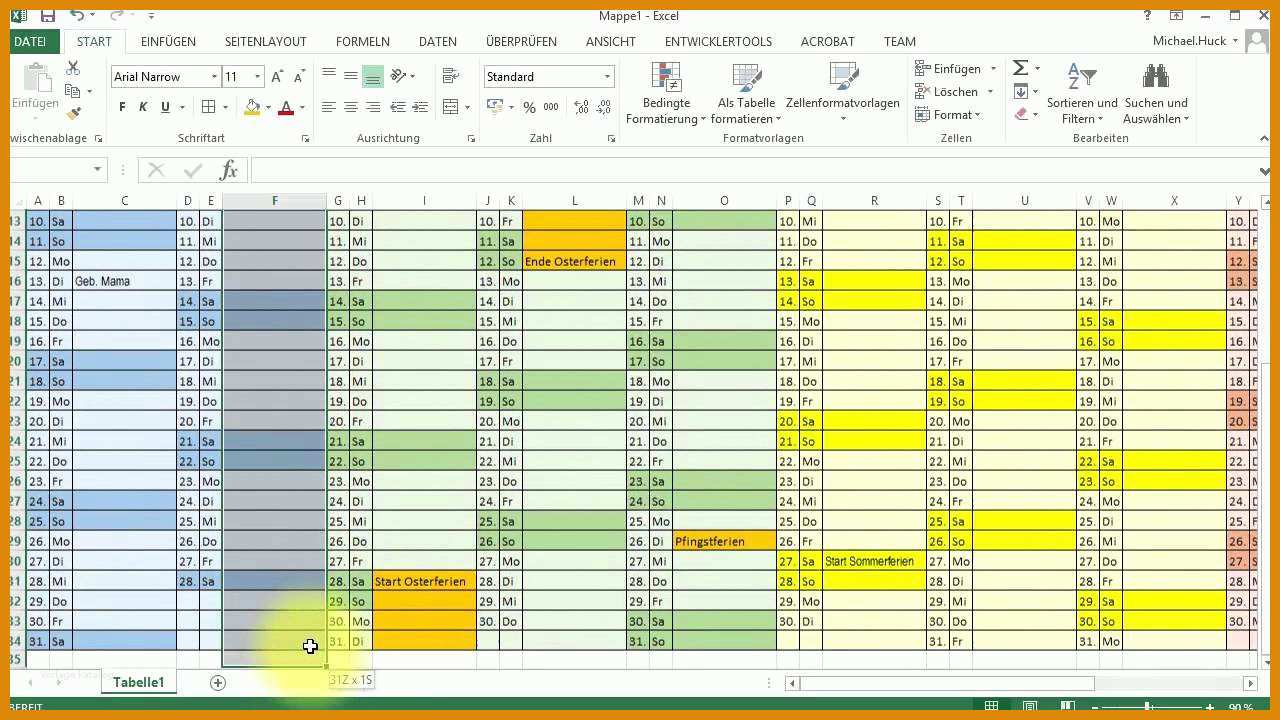Click the Cut scissors icon
This screenshot has height=720, width=1280.
click(x=73, y=68)
